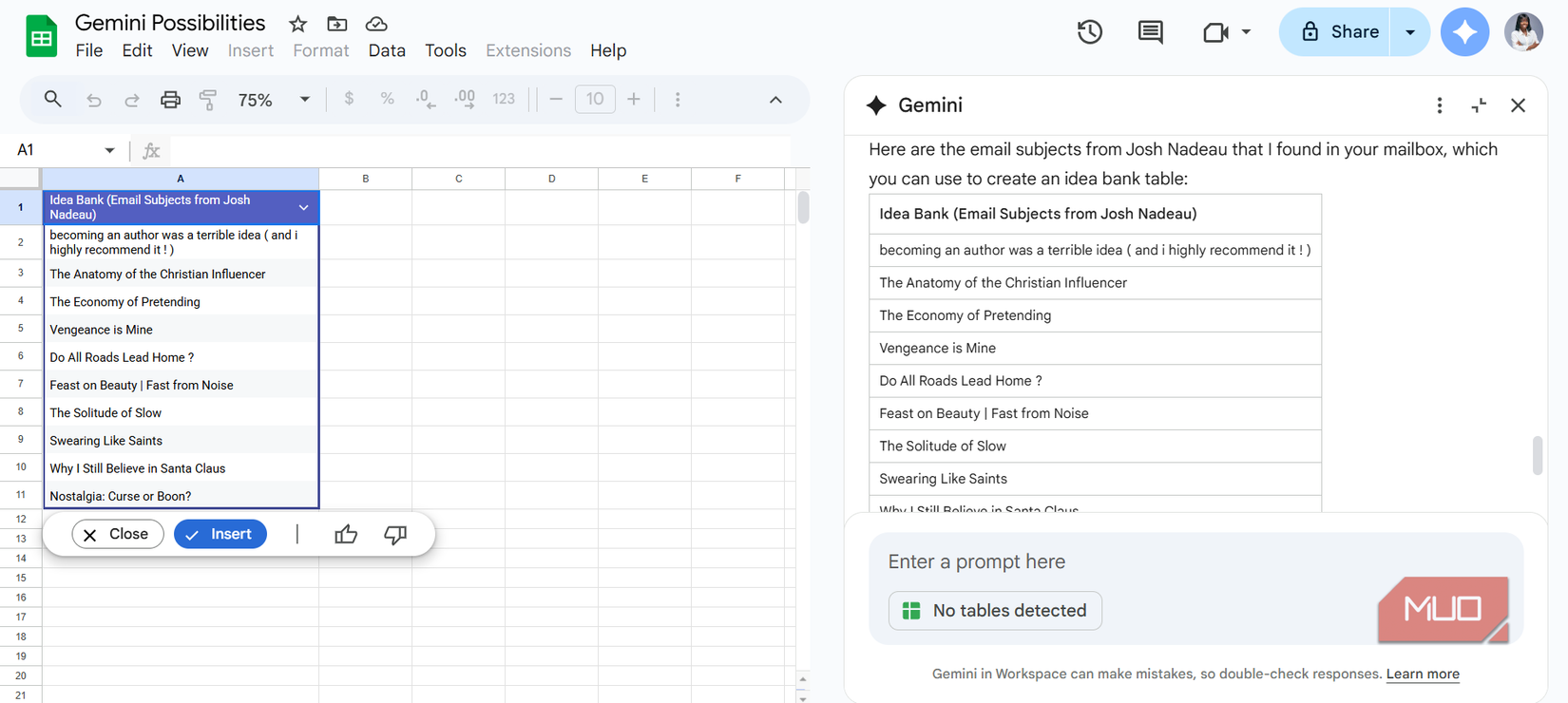Image resolution: width=1568 pixels, height=703 pixels.
Task: Click the video meeting camera icon
Action: (x=1215, y=32)
